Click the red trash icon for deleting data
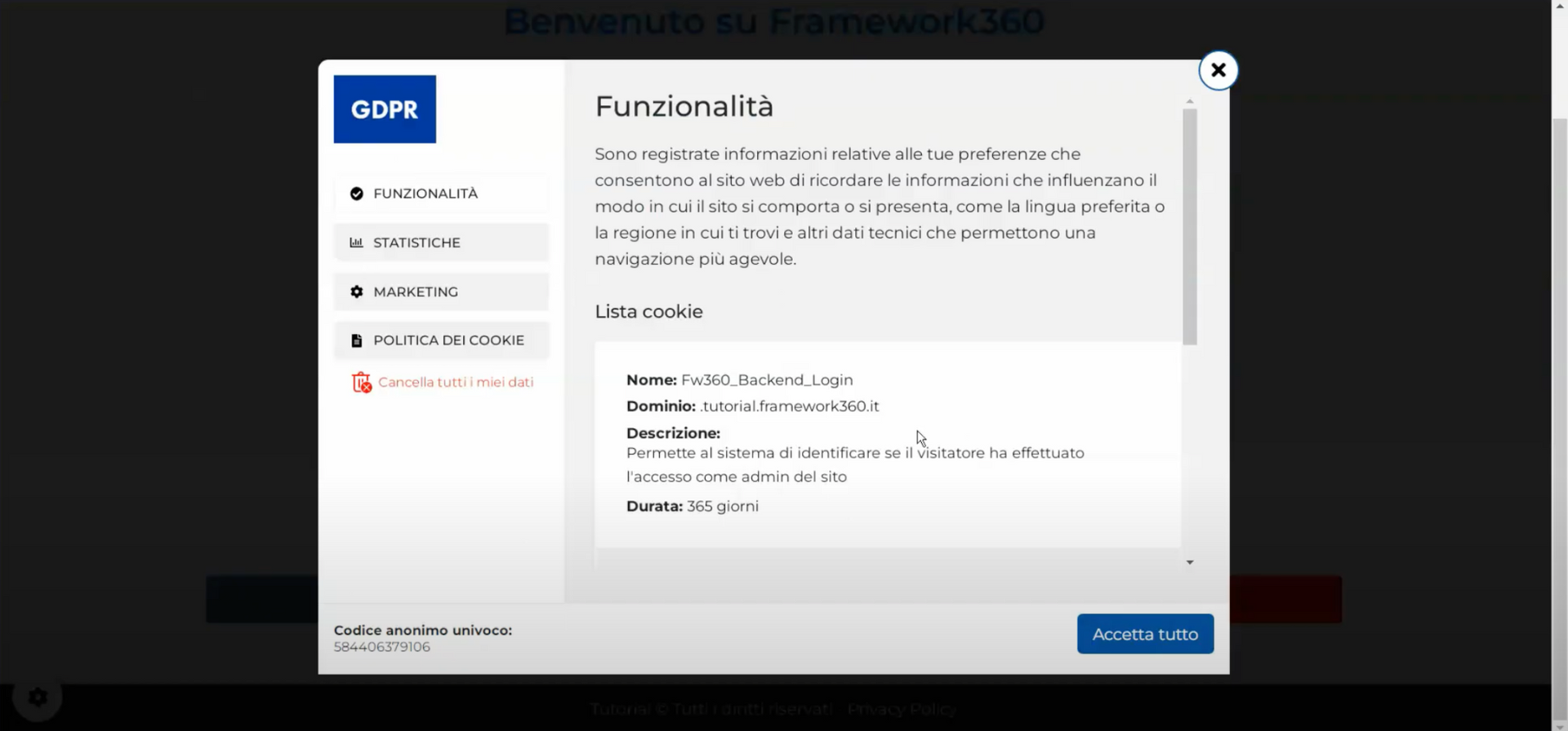This screenshot has width=1568, height=731. click(361, 381)
